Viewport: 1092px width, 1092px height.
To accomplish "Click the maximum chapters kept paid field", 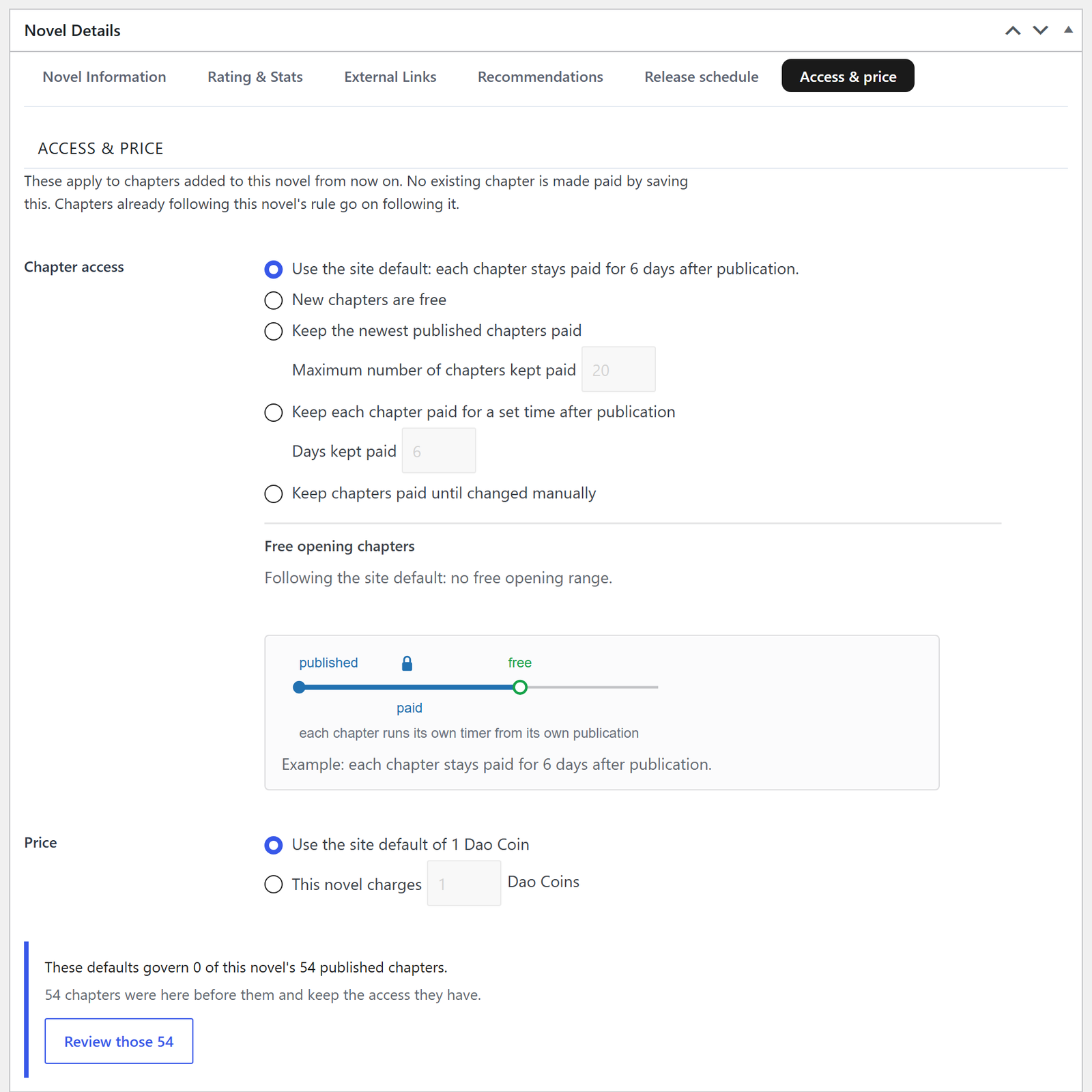I will pos(618,369).
